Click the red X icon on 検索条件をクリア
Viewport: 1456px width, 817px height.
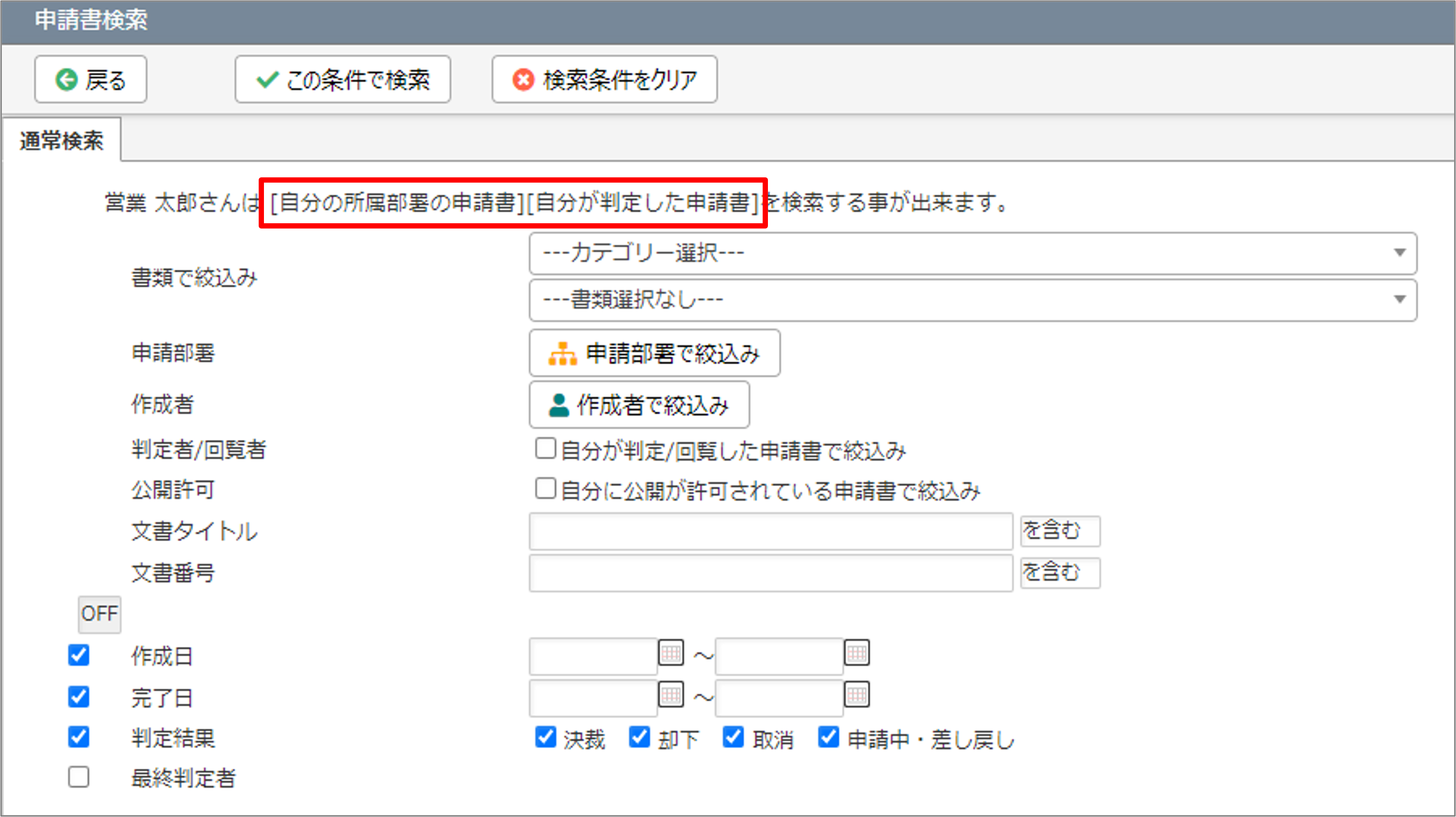pyautogui.click(x=523, y=80)
